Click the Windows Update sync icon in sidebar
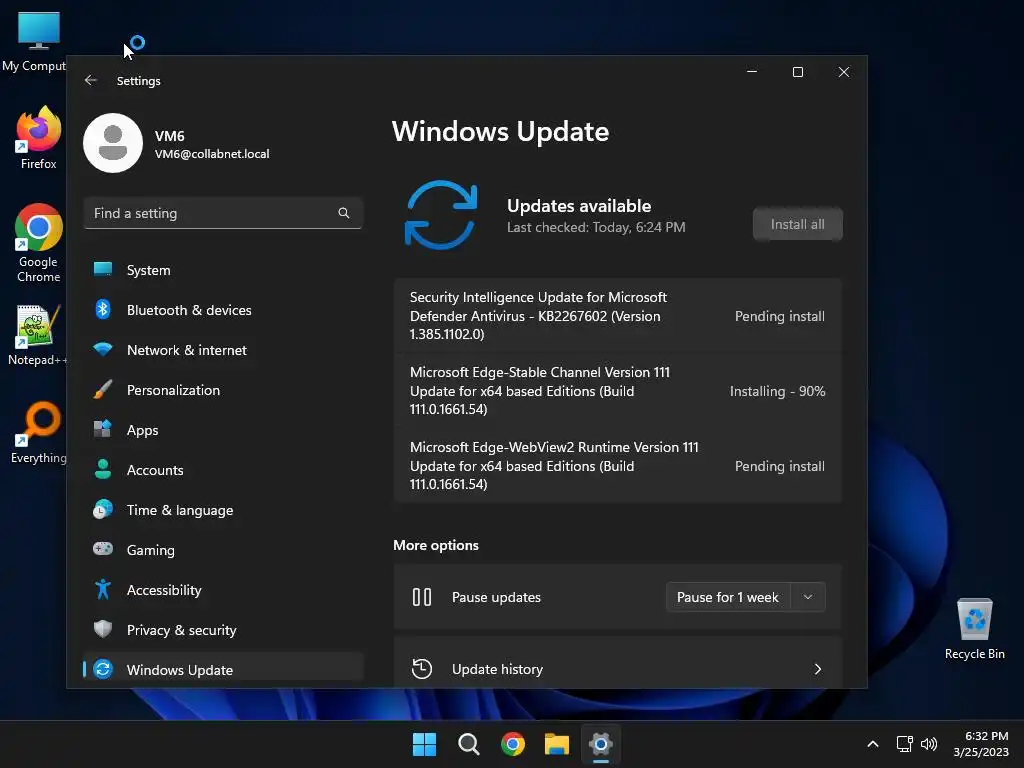This screenshot has height=768, width=1024. click(103, 669)
